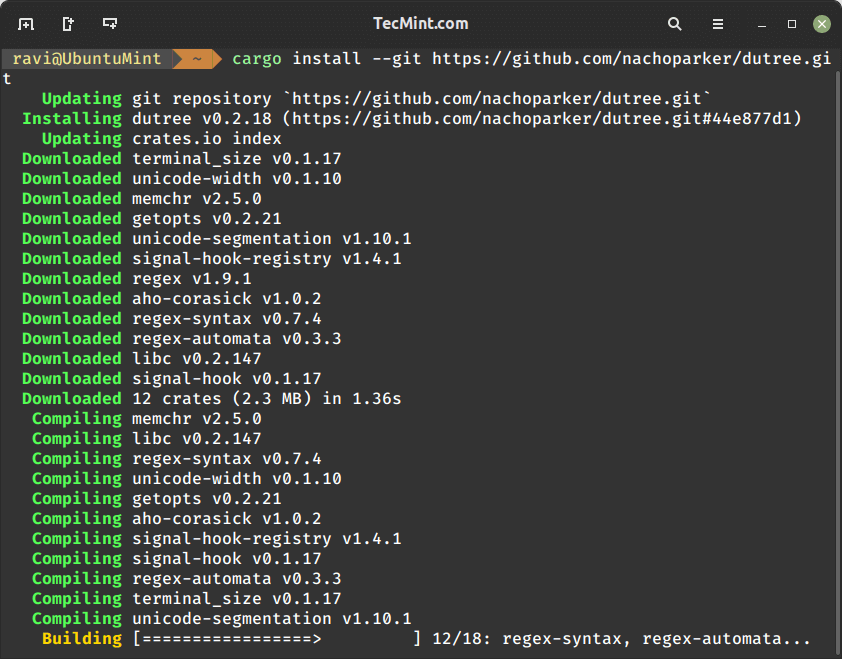Click Downloaded unicode-segmentation v1.10.1 line

point(216,238)
